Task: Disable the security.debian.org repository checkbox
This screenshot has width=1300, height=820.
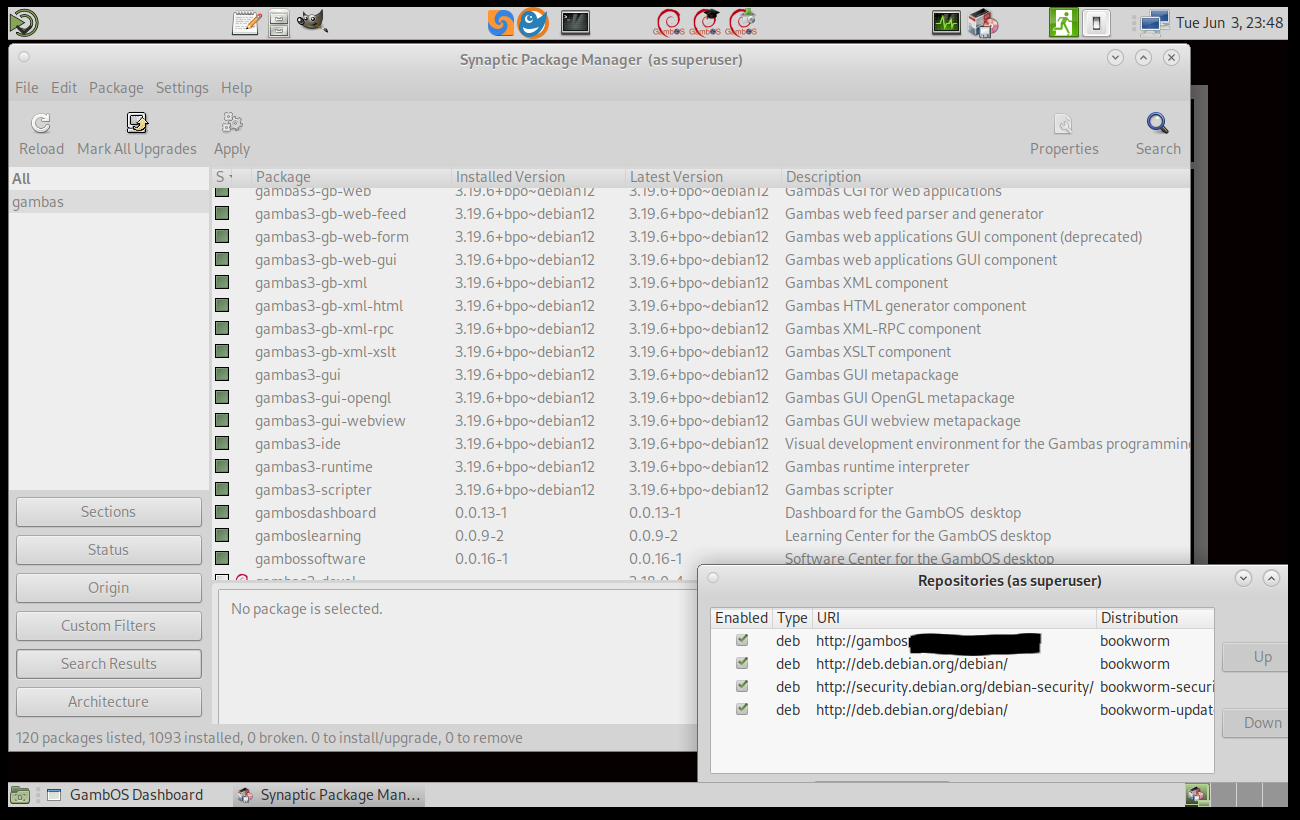Action: coord(742,686)
